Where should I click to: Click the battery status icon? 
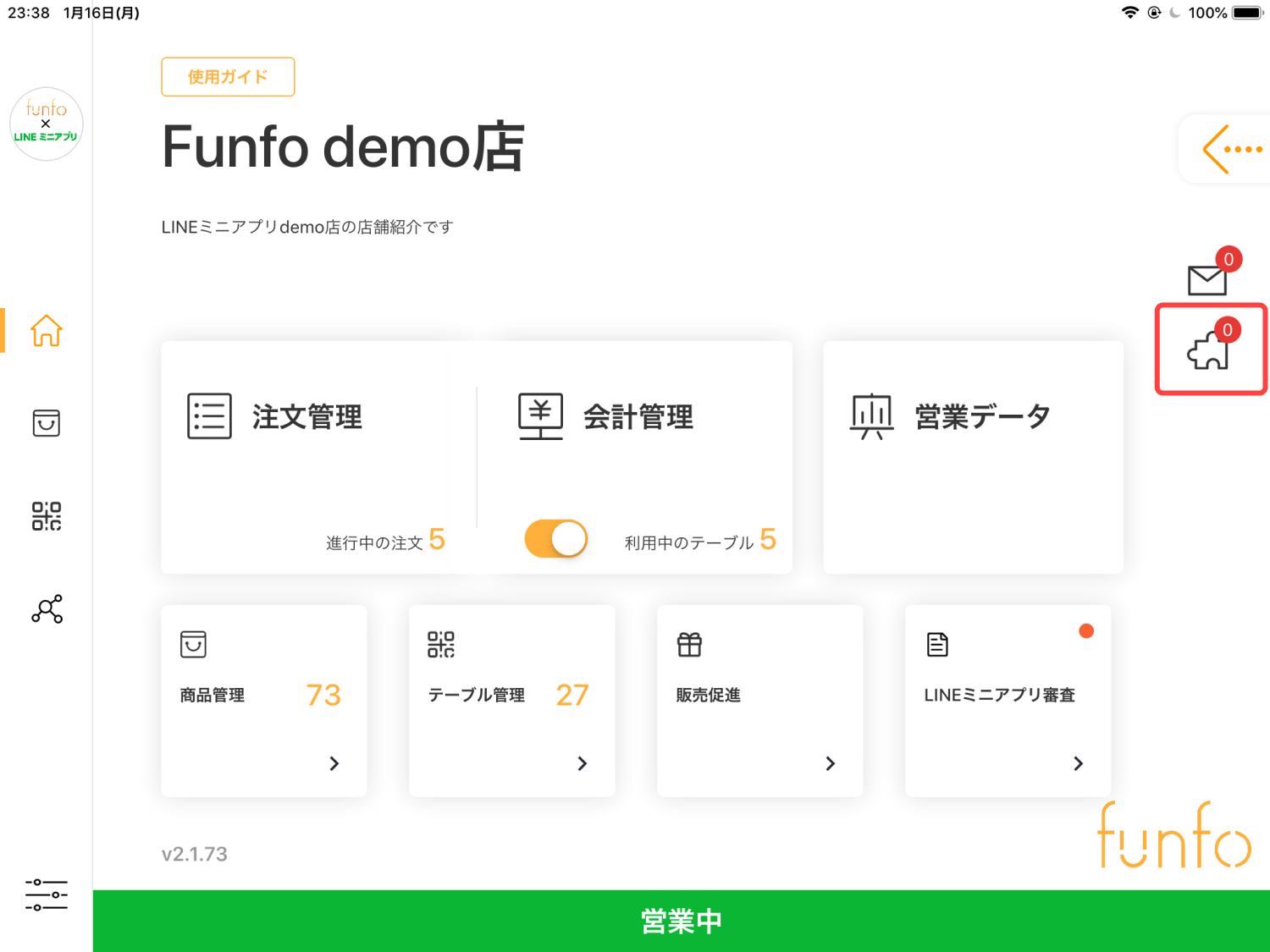1249,13
